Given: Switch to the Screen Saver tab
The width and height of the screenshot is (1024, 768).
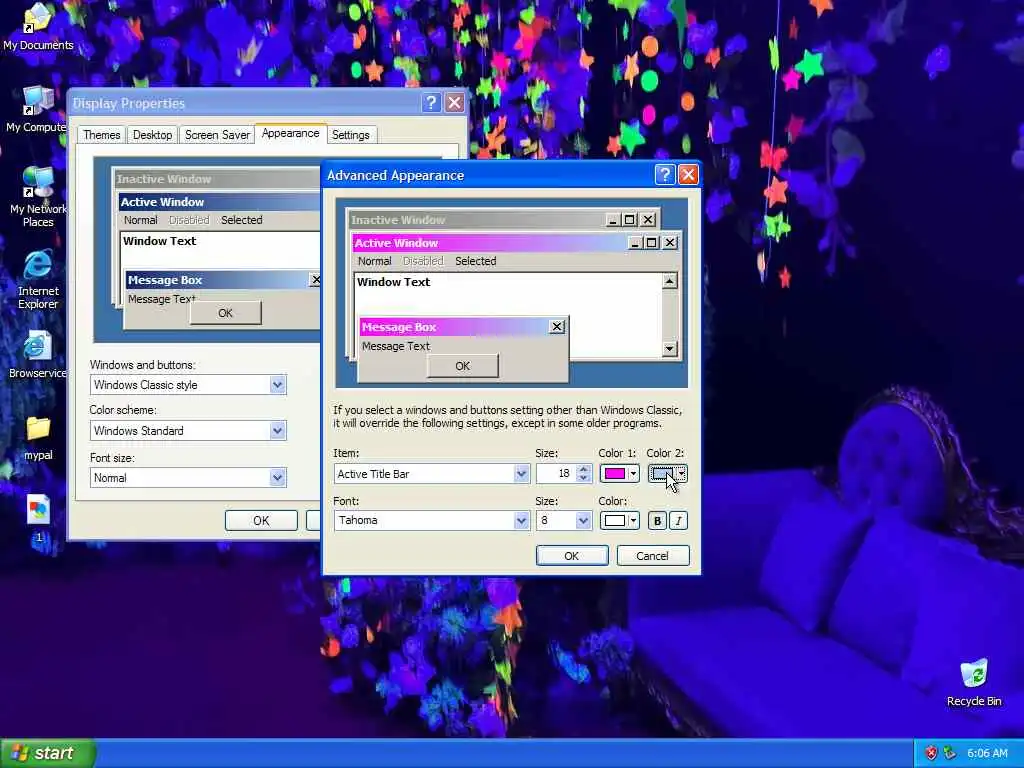Looking at the screenshot, I should tap(217, 135).
